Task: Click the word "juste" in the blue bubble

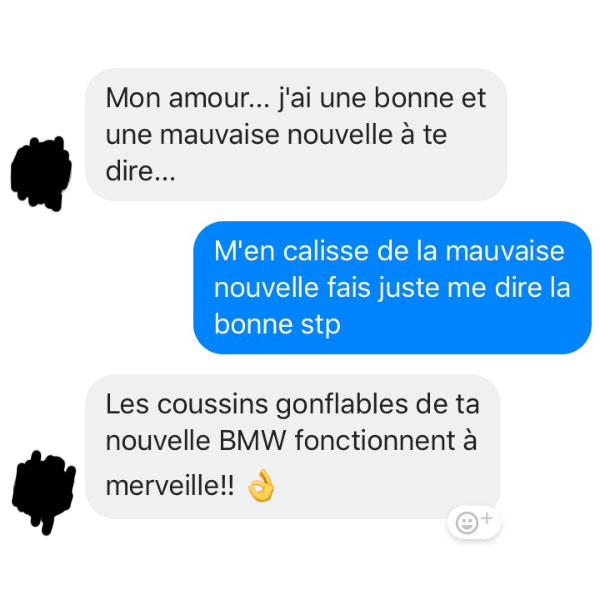Action: [408, 288]
